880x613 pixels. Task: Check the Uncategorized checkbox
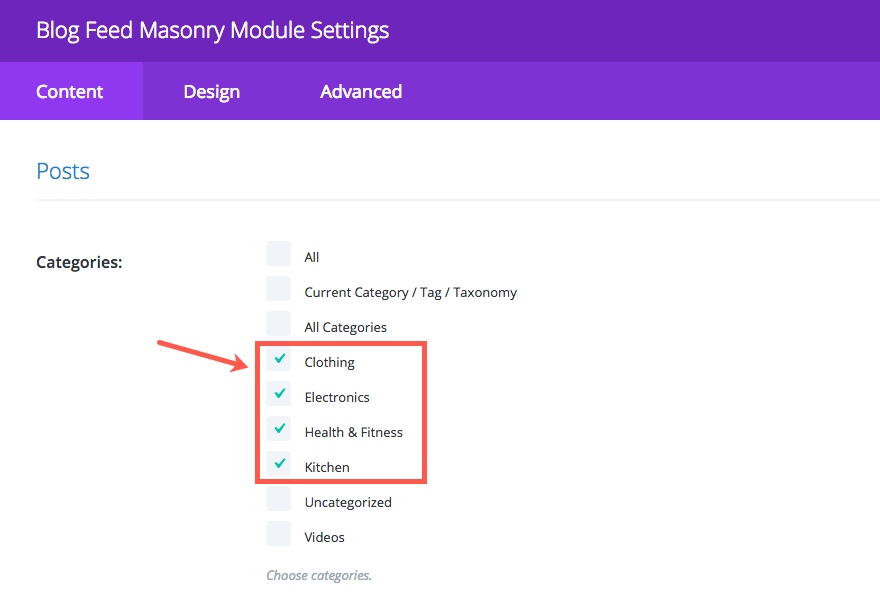[x=279, y=499]
